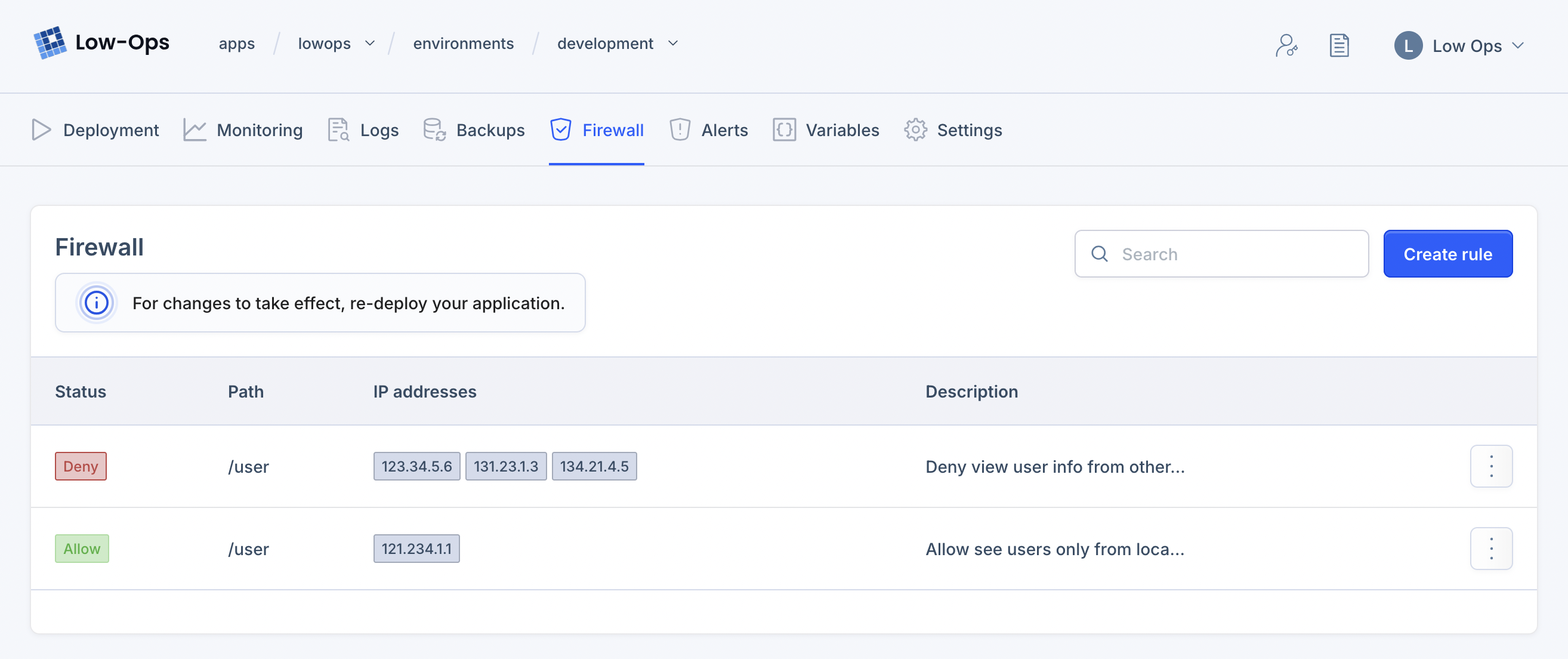Click the Firewall shield check icon
Screen dimensions: 1568x659
tap(560, 130)
